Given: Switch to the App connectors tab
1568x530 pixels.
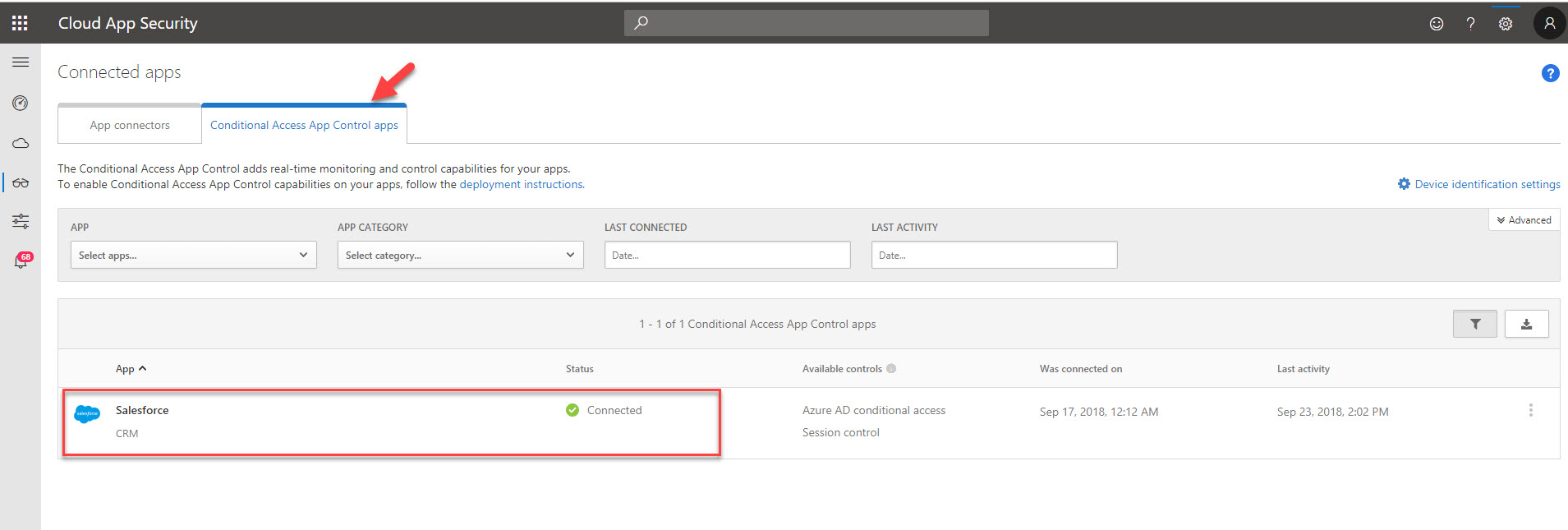Looking at the screenshot, I should pos(130,125).
